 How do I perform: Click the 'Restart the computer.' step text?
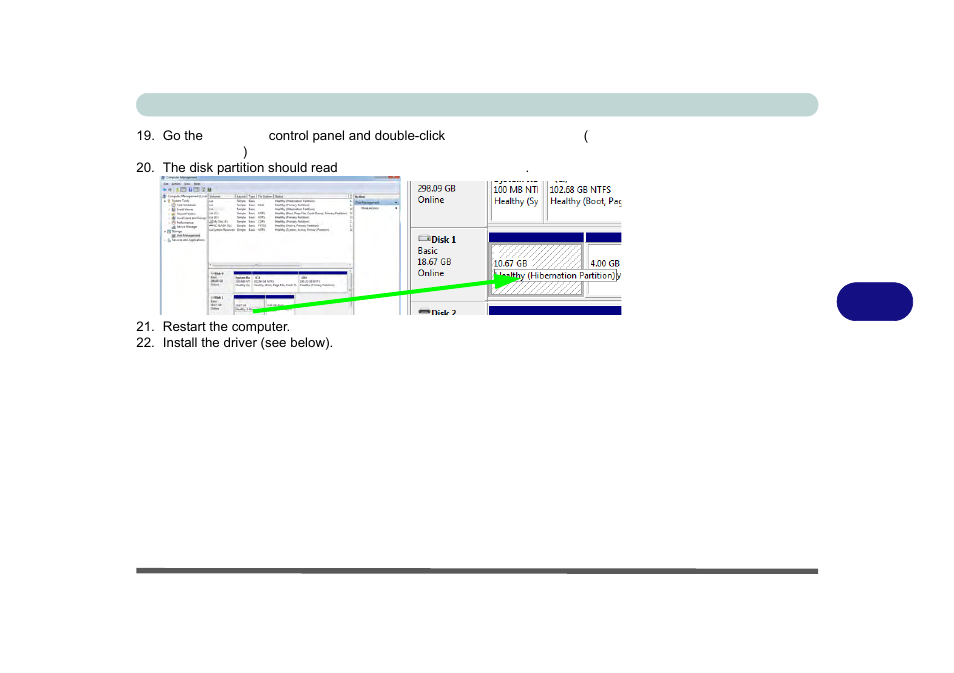tap(226, 327)
